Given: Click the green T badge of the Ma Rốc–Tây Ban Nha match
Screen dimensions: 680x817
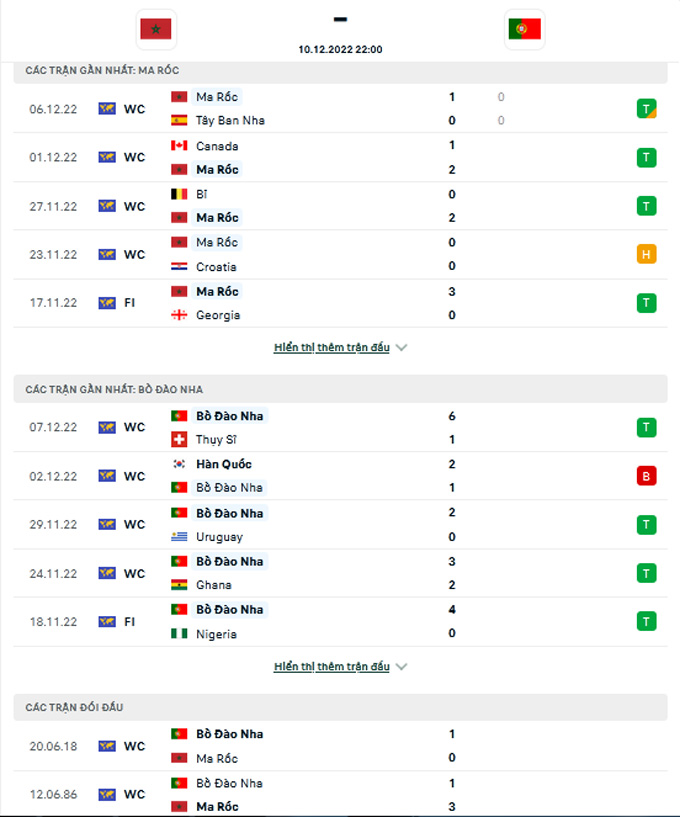Looking at the screenshot, I should pos(646,109).
